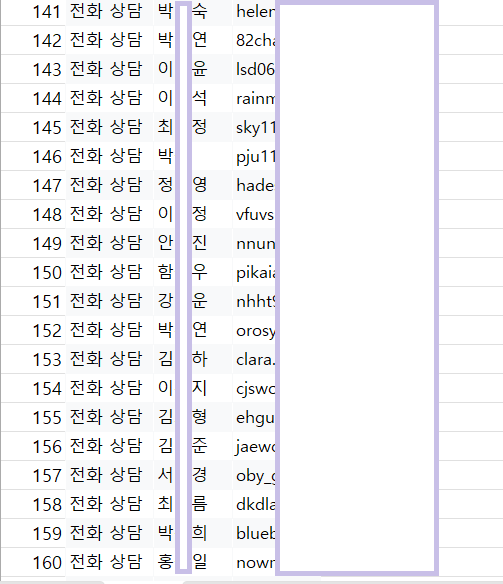The height and width of the screenshot is (584, 503).
Task: Click surname 함 in row 150
Action: (165, 272)
